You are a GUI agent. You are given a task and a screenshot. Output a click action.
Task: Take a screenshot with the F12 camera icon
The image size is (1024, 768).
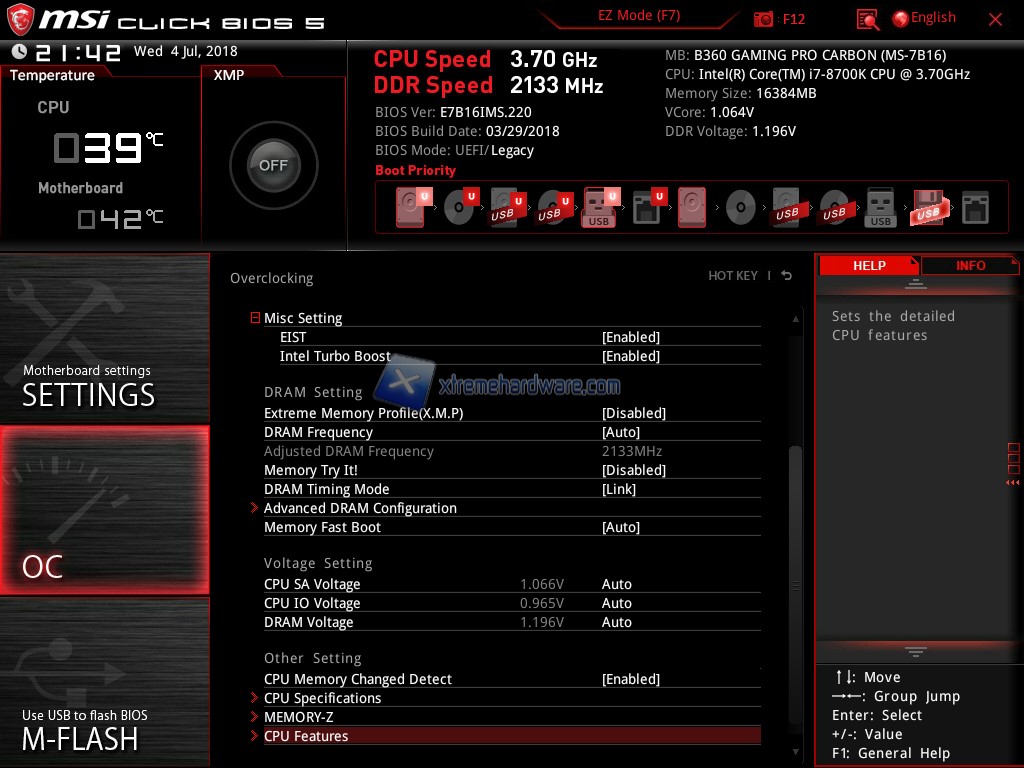click(x=764, y=19)
